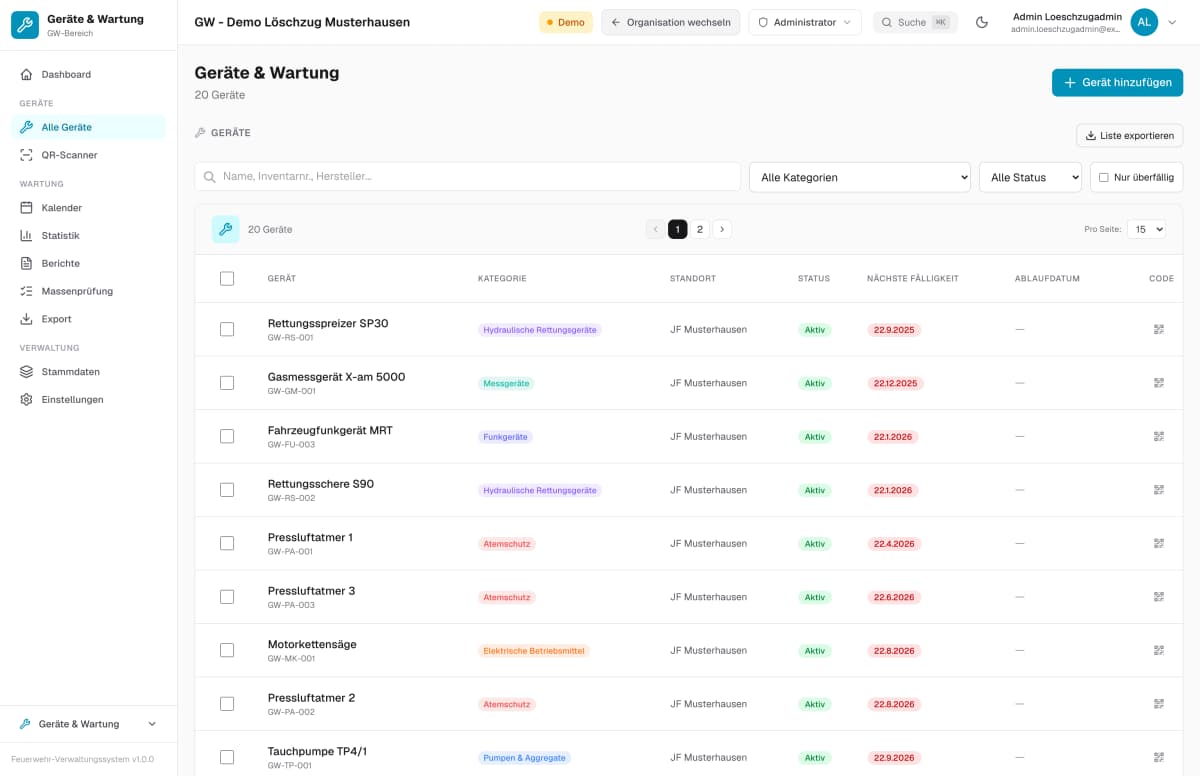Viewport: 1200px width, 776px height.
Task: Open the Suche search button
Action: click(915, 22)
